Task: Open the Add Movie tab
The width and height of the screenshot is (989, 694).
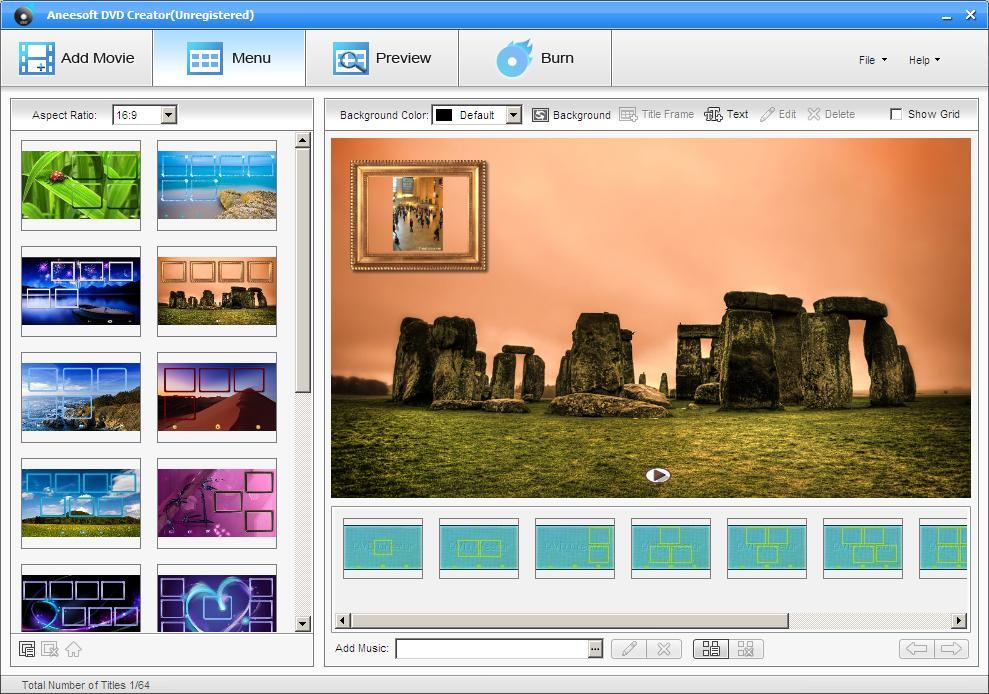Action: 76,58
